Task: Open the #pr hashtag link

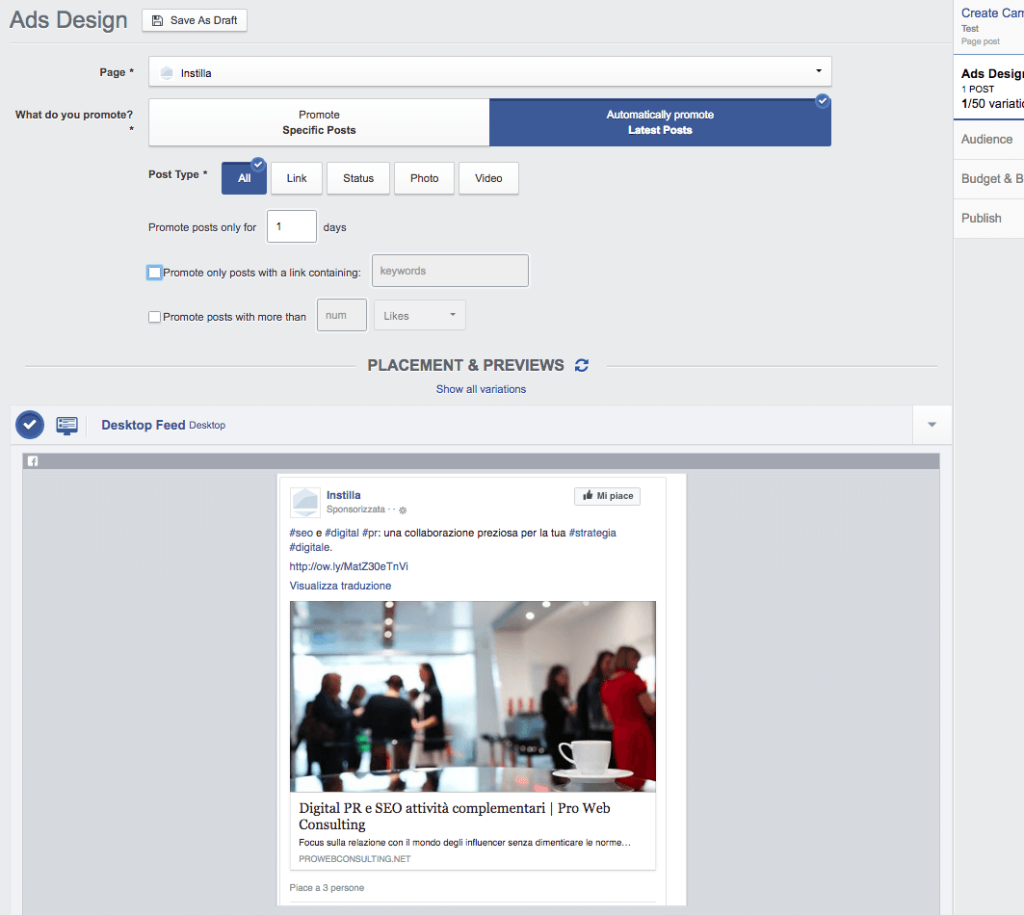Action: pyautogui.click(x=370, y=533)
